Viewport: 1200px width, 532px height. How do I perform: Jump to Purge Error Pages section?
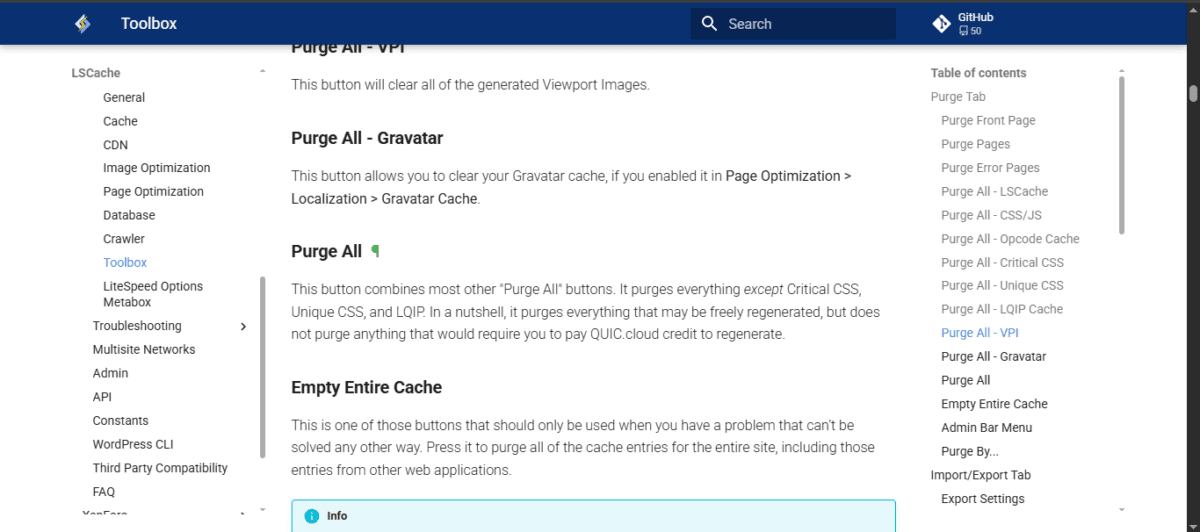990,168
